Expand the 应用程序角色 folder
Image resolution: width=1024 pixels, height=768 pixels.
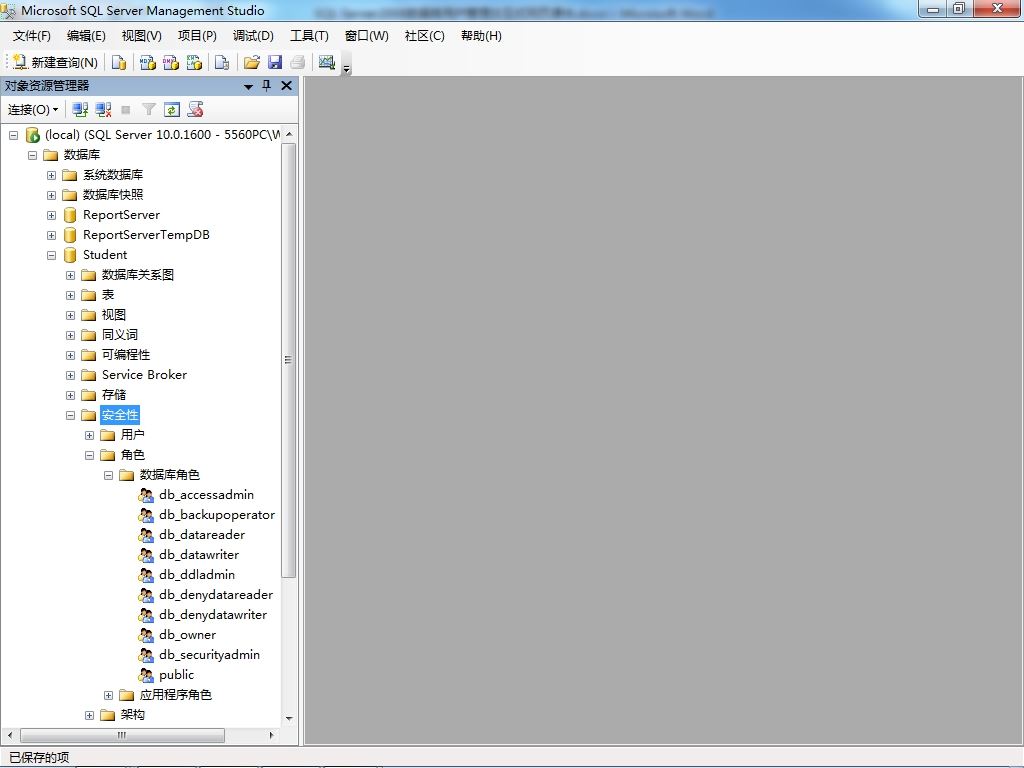pyautogui.click(x=108, y=696)
